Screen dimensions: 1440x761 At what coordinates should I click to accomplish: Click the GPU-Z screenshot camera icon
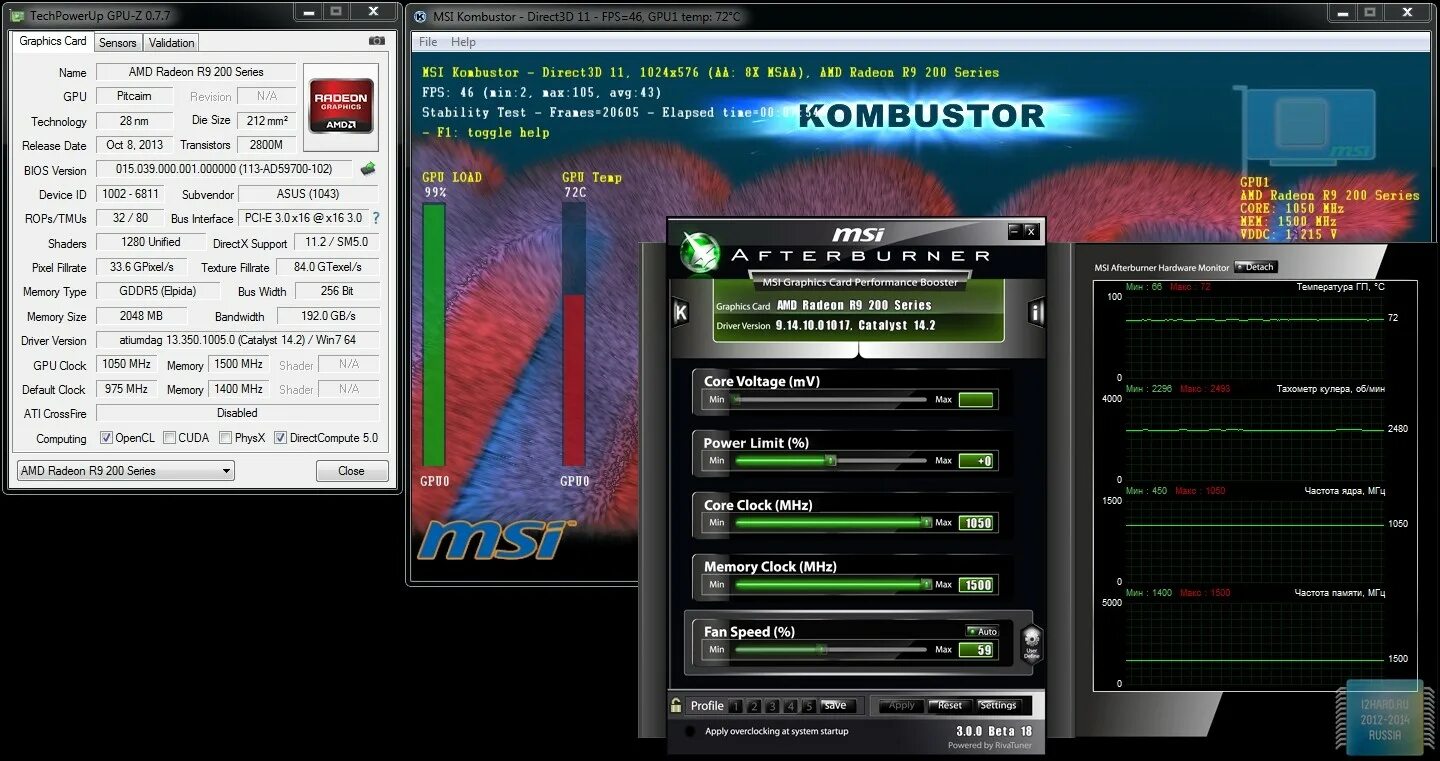[376, 41]
